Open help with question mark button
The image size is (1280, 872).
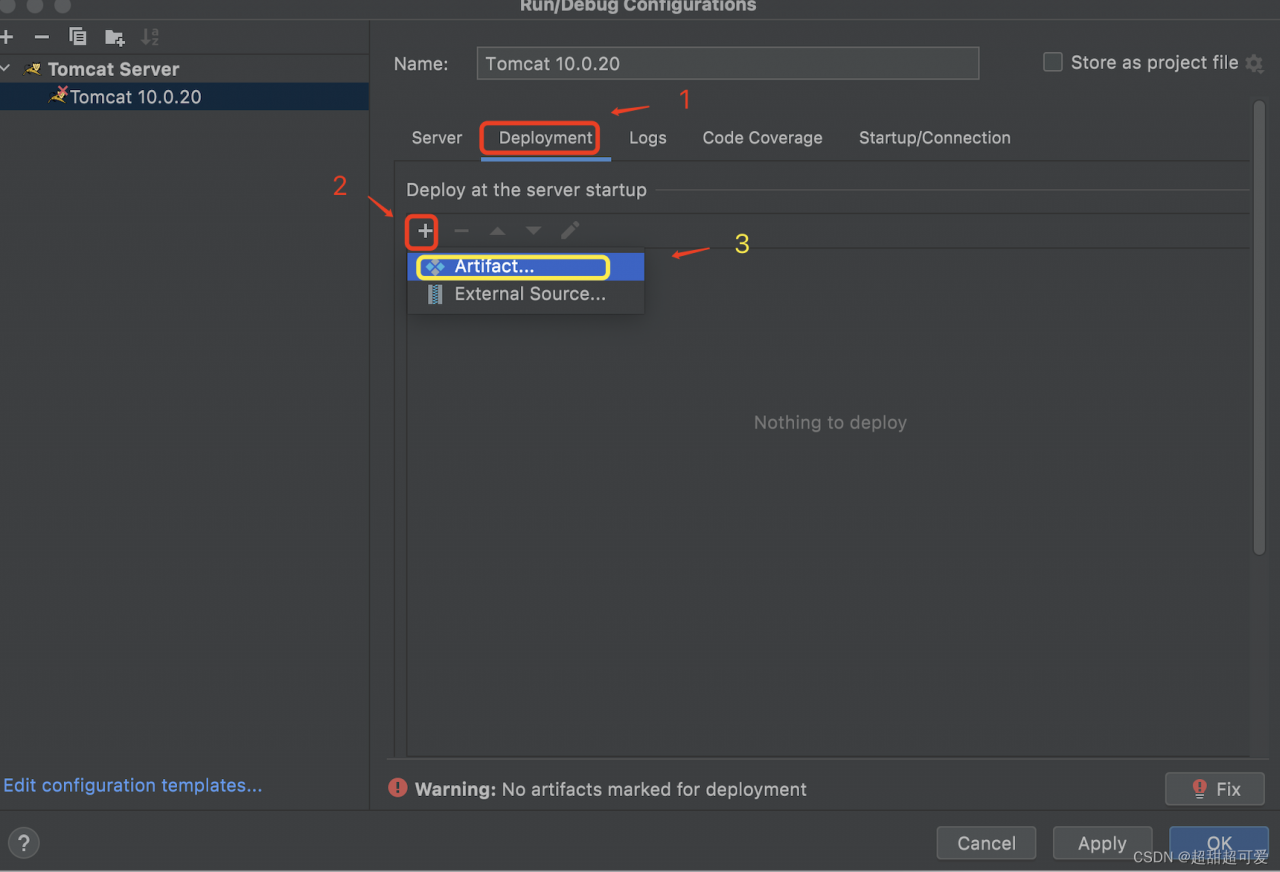(x=23, y=842)
